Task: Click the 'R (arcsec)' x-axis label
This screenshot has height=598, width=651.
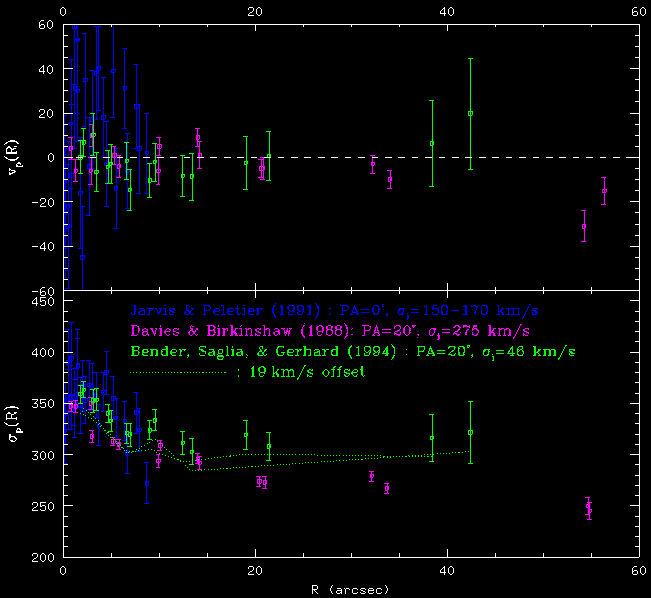Action: [x=350, y=589]
